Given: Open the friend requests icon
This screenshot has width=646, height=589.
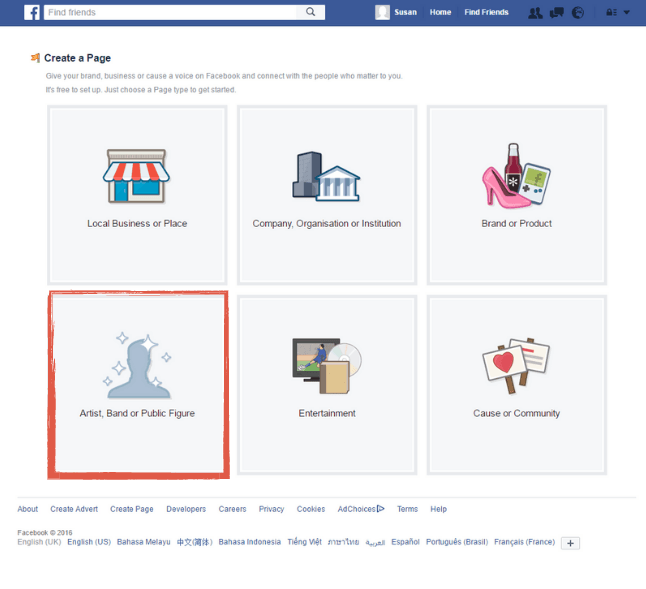Looking at the screenshot, I should pyautogui.click(x=535, y=13).
